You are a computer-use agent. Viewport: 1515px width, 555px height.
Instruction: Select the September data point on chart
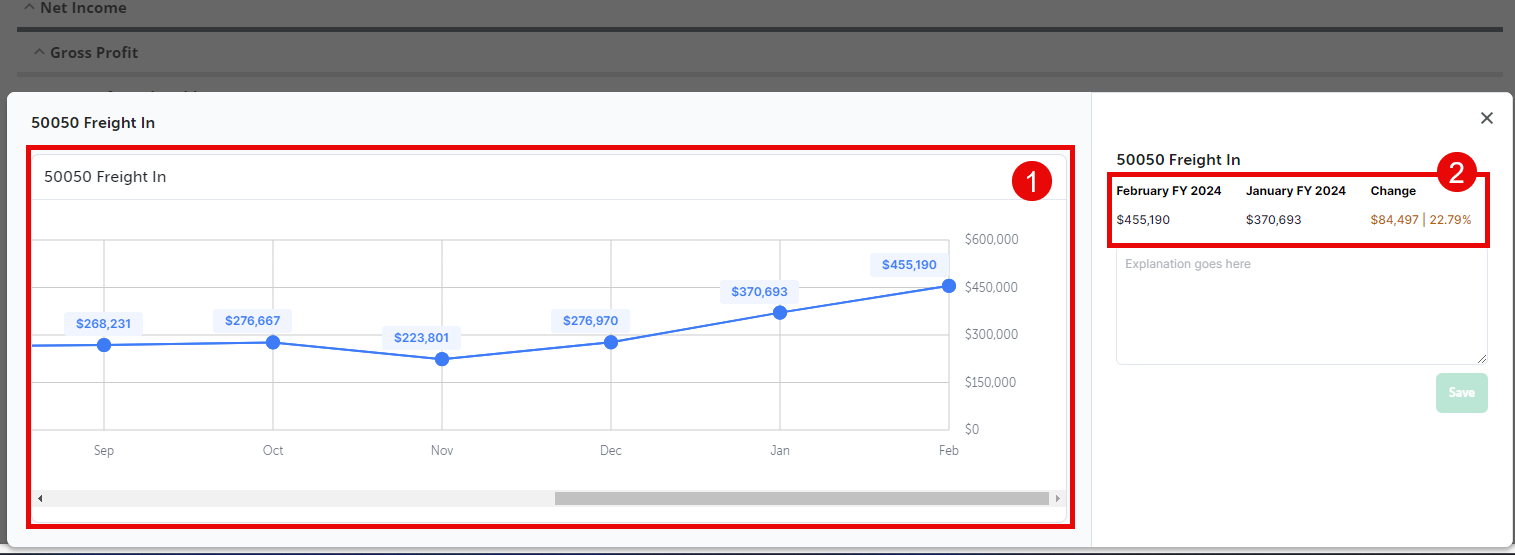(104, 345)
